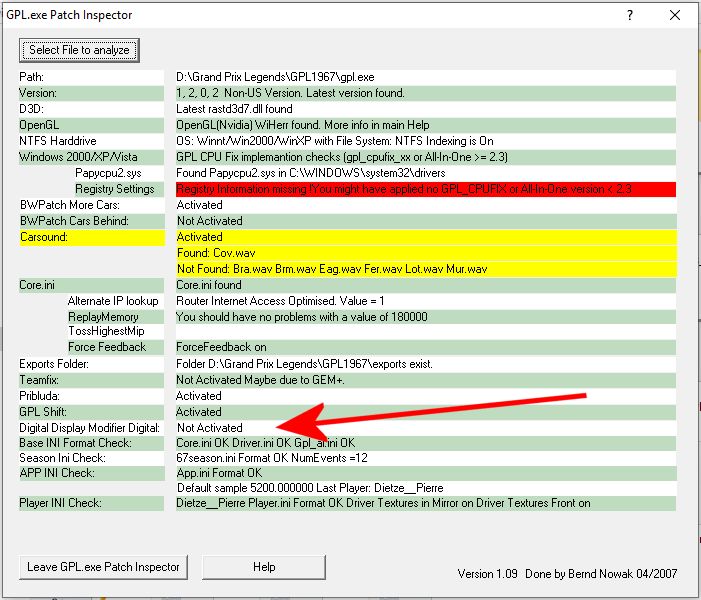Select the OpenGL label row
701x600 pixels.
tap(91, 125)
